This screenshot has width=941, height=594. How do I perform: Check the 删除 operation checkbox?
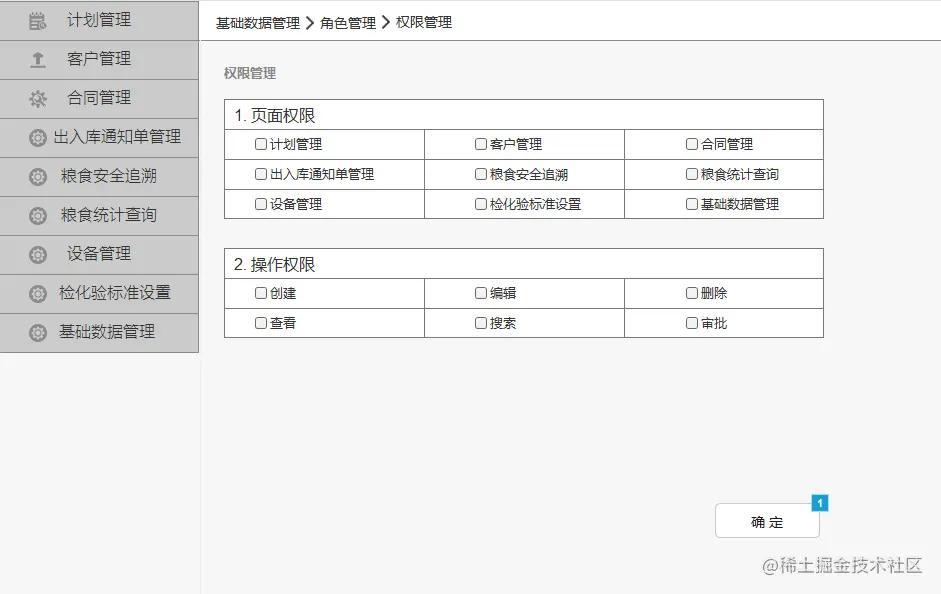pos(692,293)
